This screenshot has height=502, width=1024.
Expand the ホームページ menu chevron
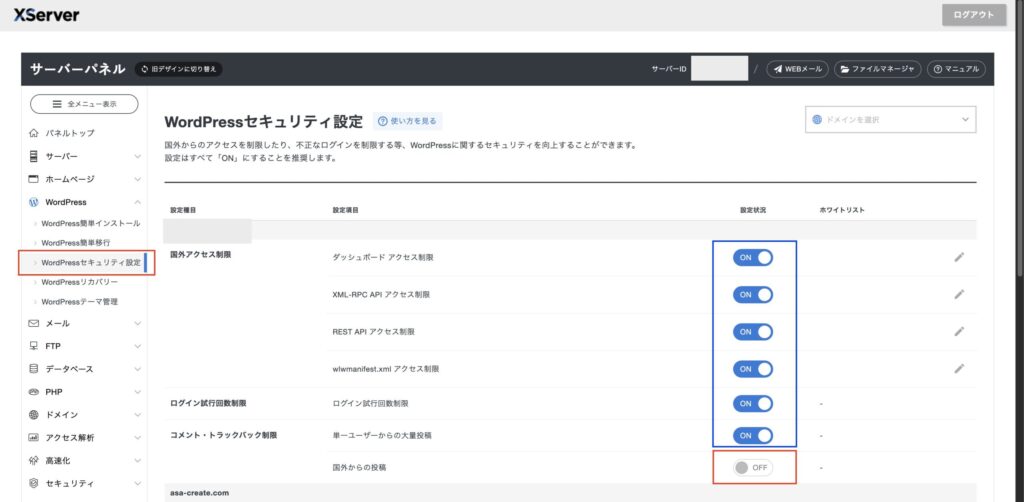(137, 179)
